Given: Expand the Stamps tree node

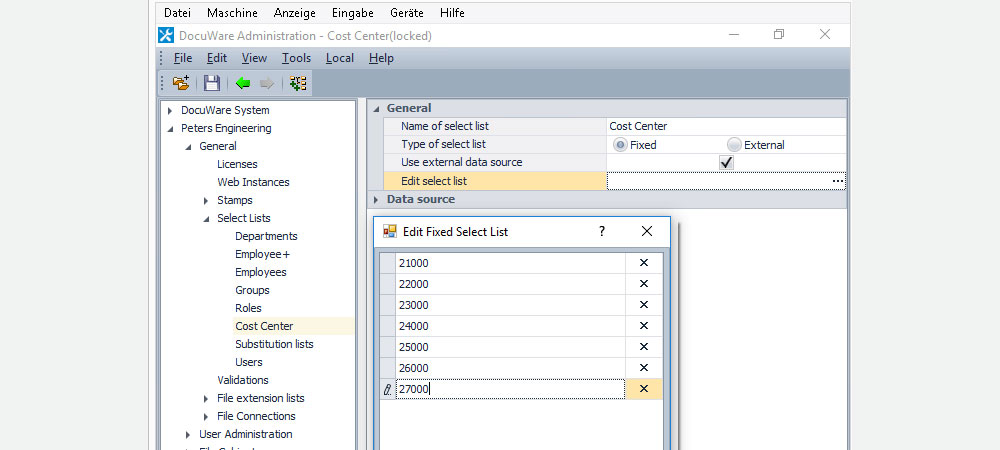Looking at the screenshot, I should [206, 201].
